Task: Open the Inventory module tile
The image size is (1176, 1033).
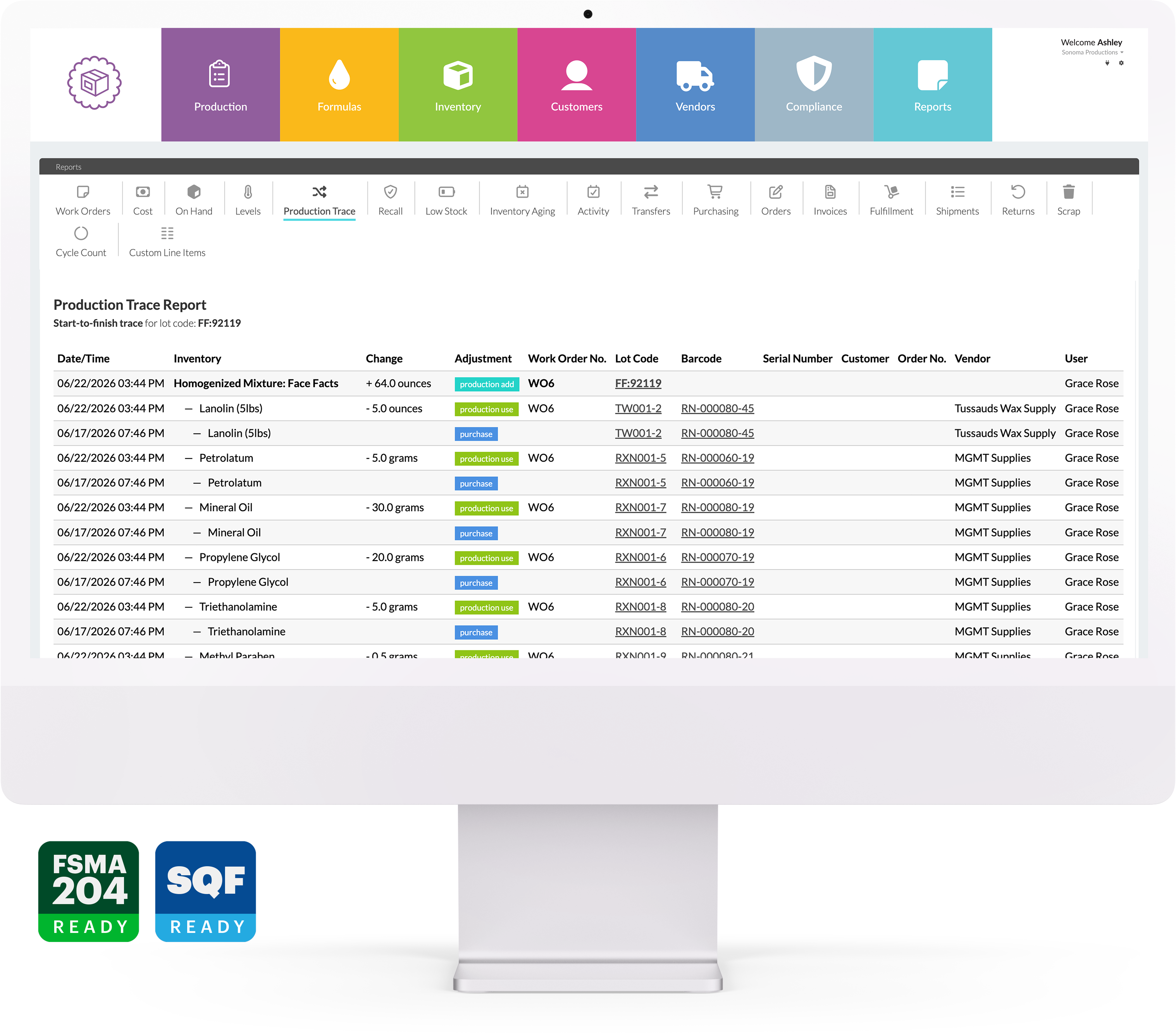Action: pyautogui.click(x=458, y=85)
